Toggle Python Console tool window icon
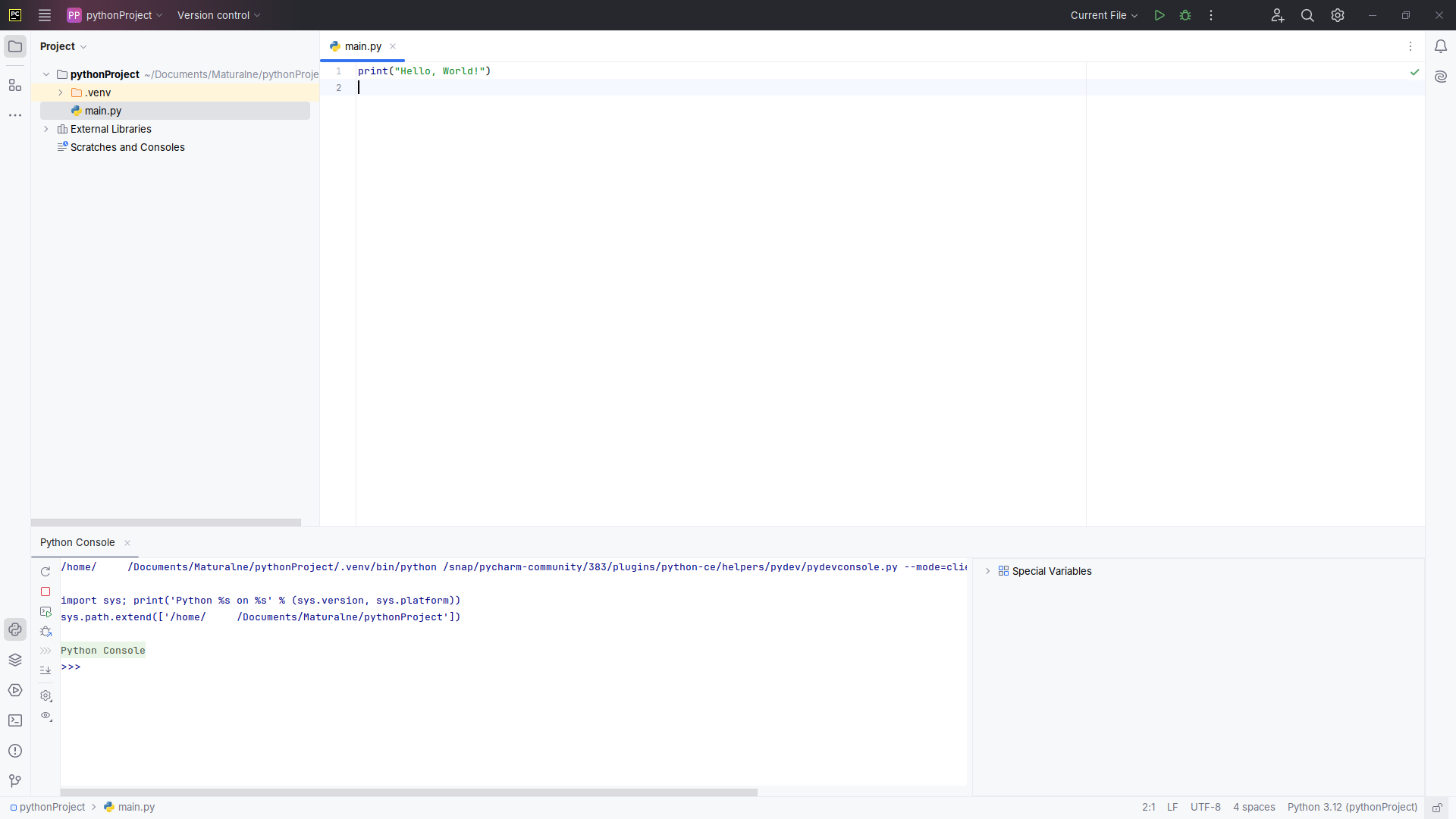 pyautogui.click(x=15, y=629)
